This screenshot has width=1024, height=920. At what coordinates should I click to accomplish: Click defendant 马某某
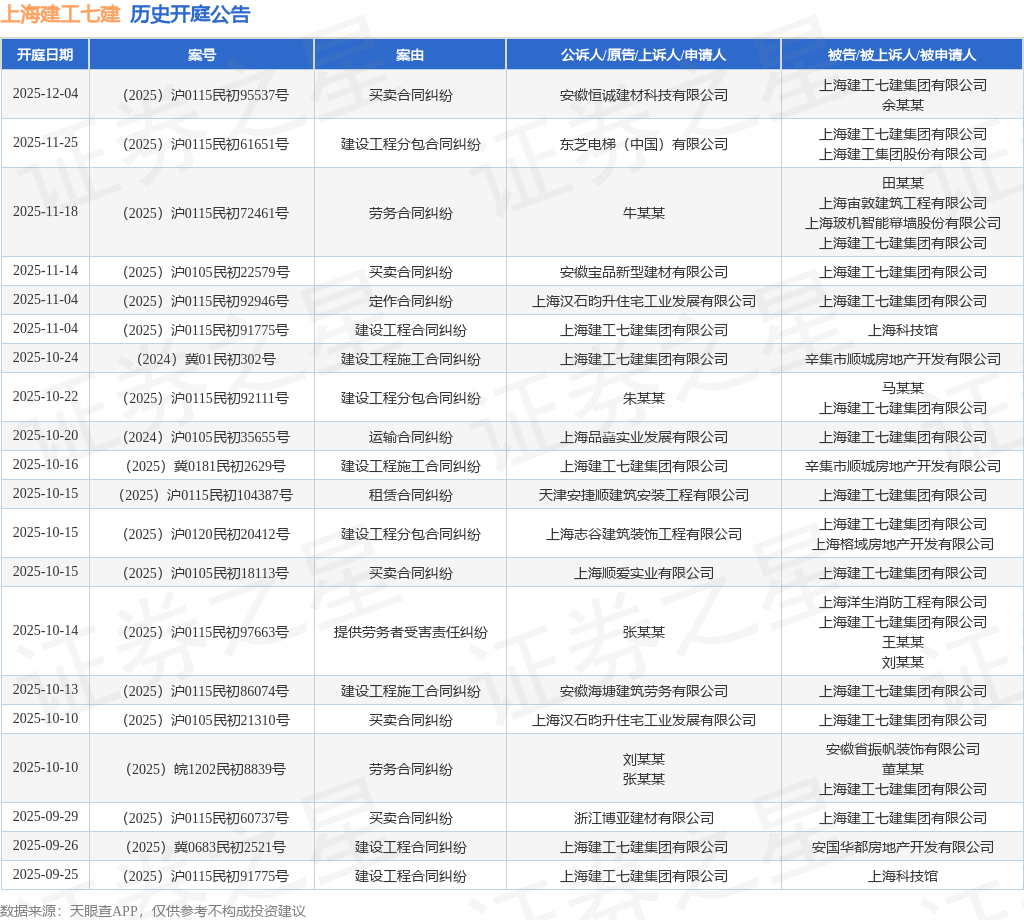(903, 389)
